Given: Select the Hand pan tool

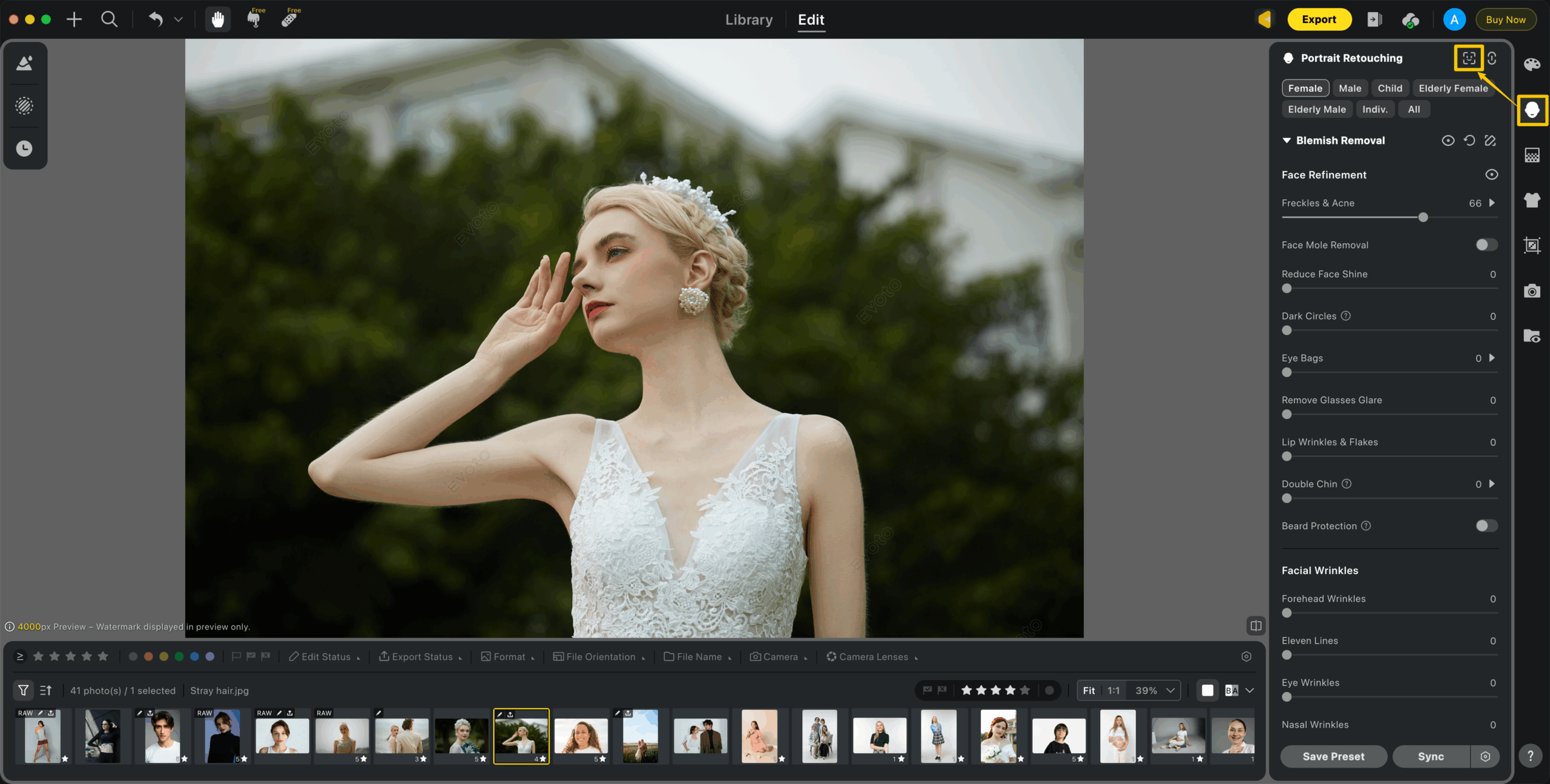Looking at the screenshot, I should [218, 19].
